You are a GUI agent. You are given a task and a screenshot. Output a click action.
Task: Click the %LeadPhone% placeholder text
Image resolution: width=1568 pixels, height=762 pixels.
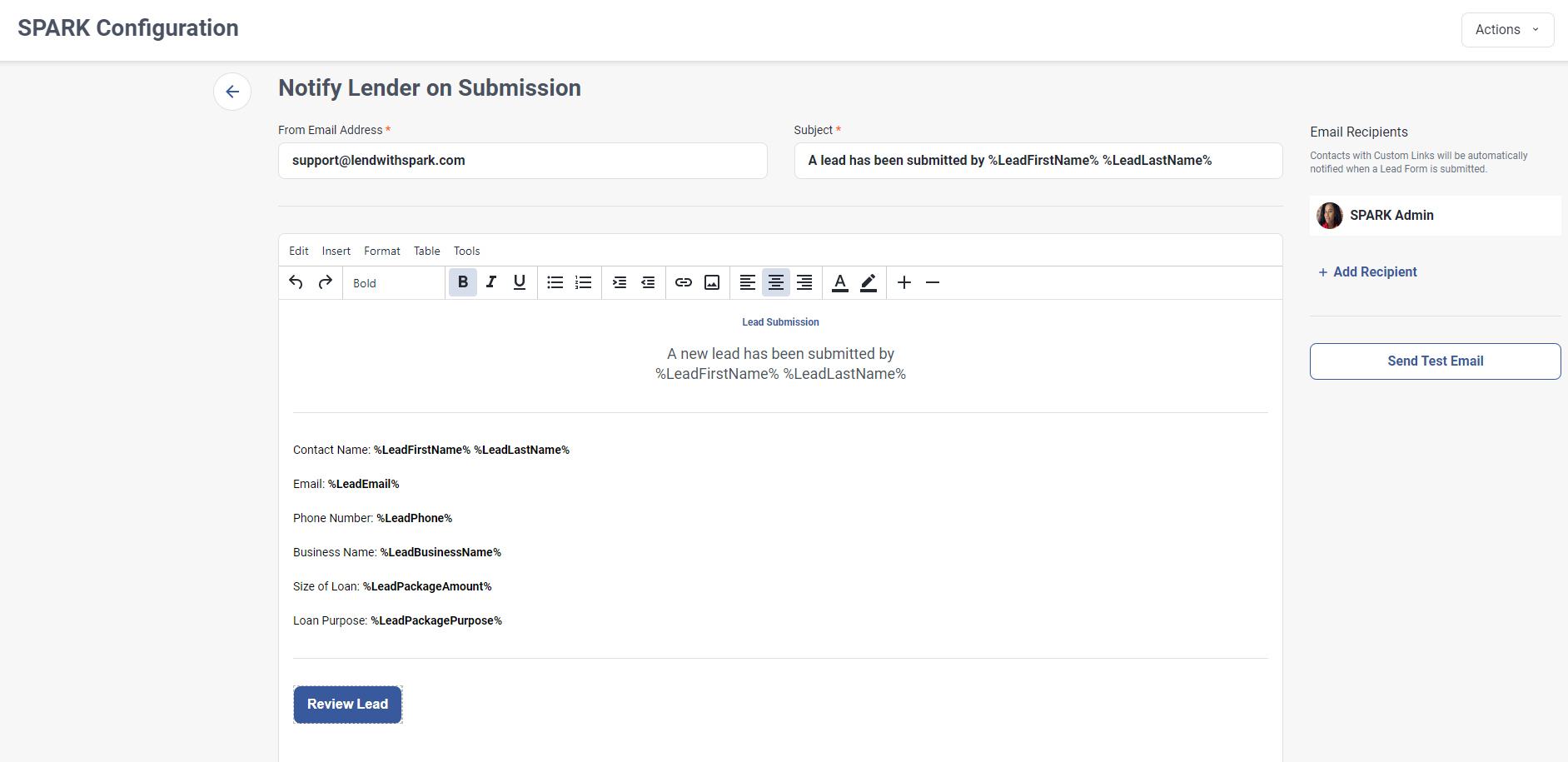(x=415, y=518)
